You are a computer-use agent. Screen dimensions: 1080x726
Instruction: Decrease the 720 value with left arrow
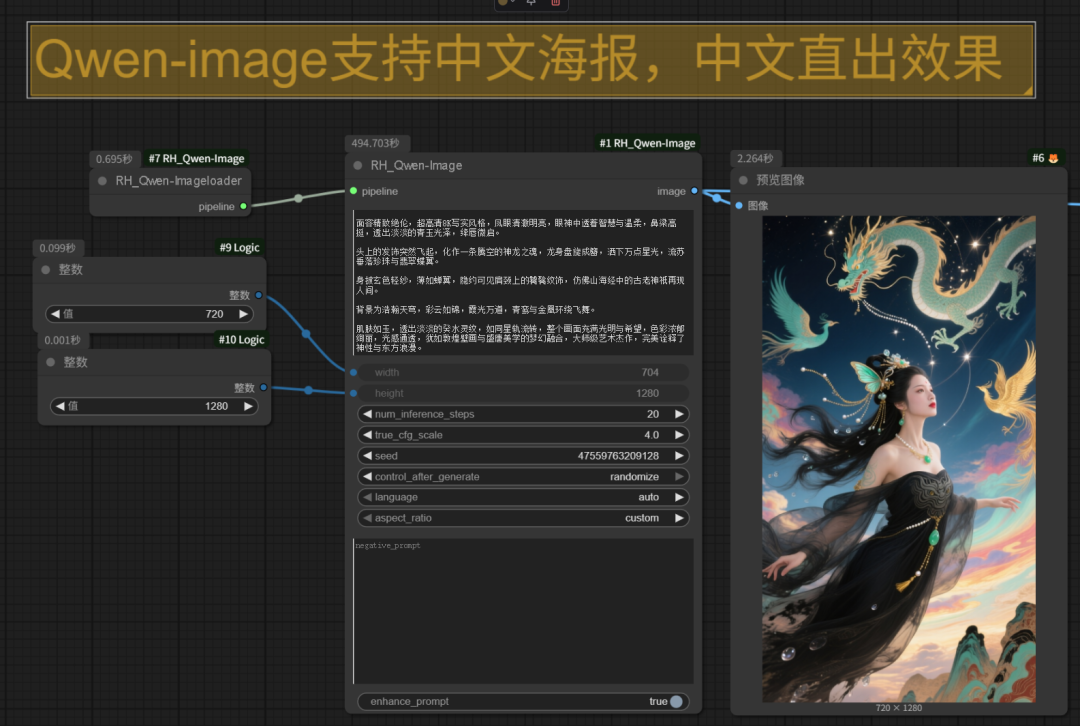[x=55, y=313]
